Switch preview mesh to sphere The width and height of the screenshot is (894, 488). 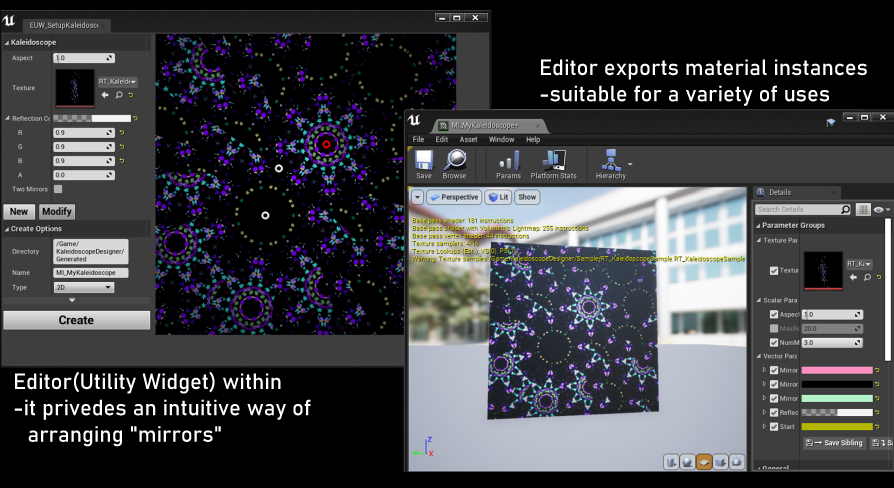pyautogui.click(x=688, y=461)
